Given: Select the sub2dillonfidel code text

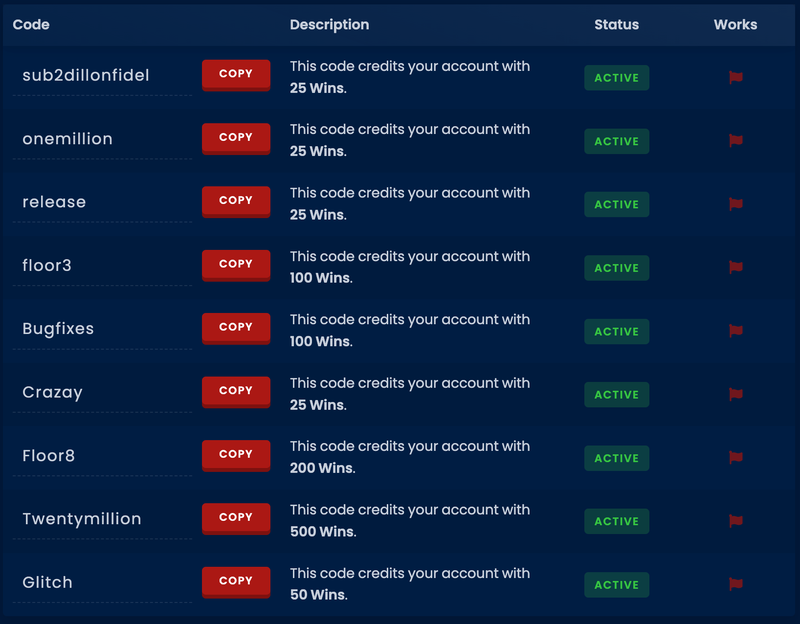Looking at the screenshot, I should coord(86,75).
